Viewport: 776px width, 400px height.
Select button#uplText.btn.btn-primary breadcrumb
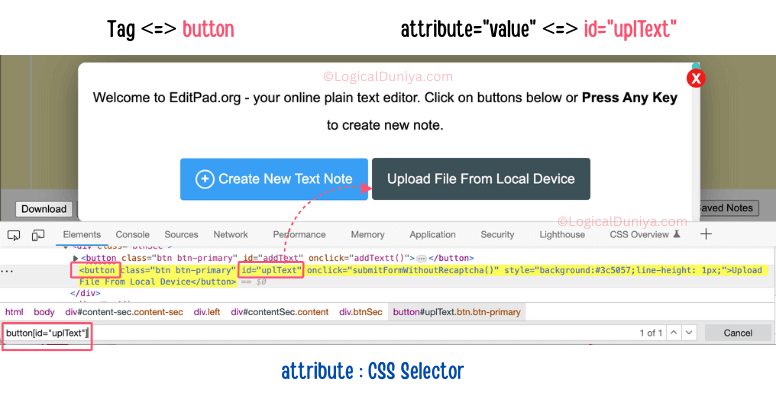(x=456, y=312)
